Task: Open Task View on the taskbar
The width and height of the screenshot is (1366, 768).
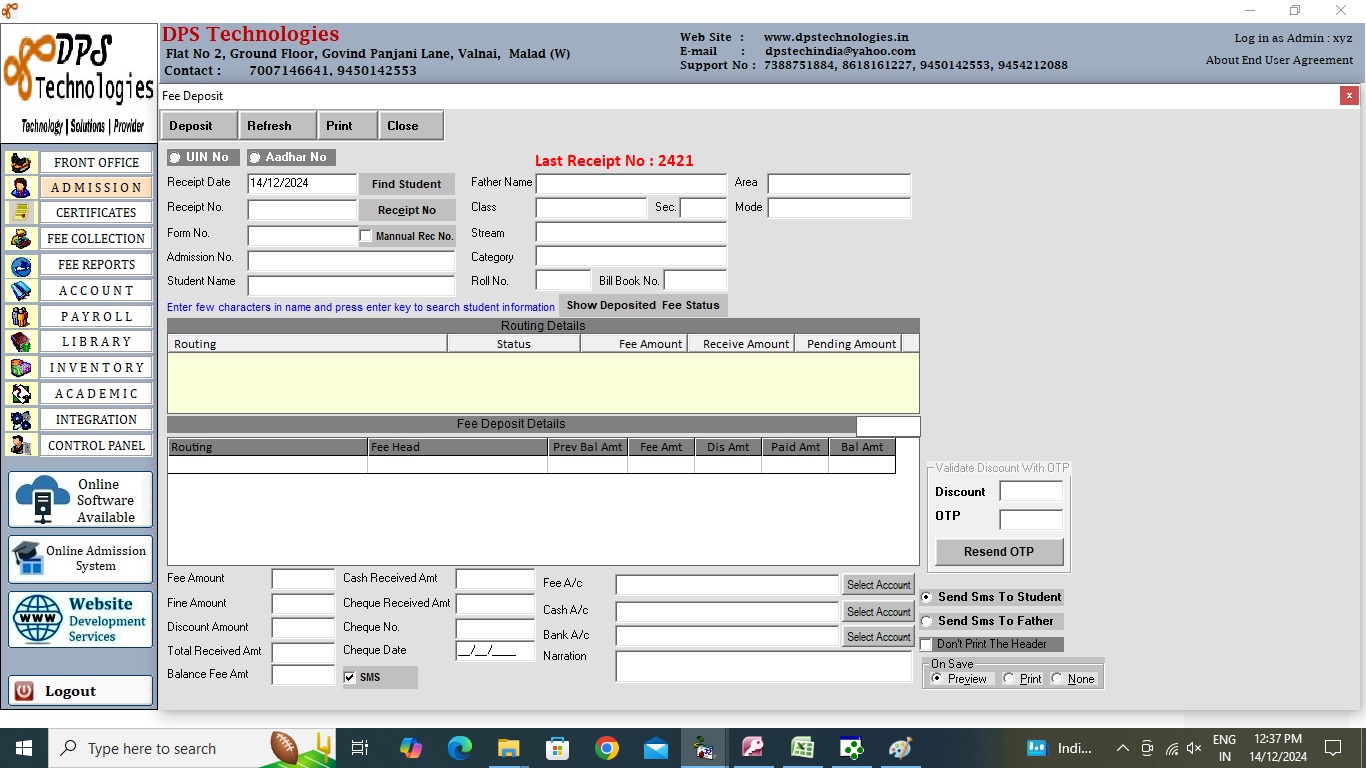Action: [360, 748]
